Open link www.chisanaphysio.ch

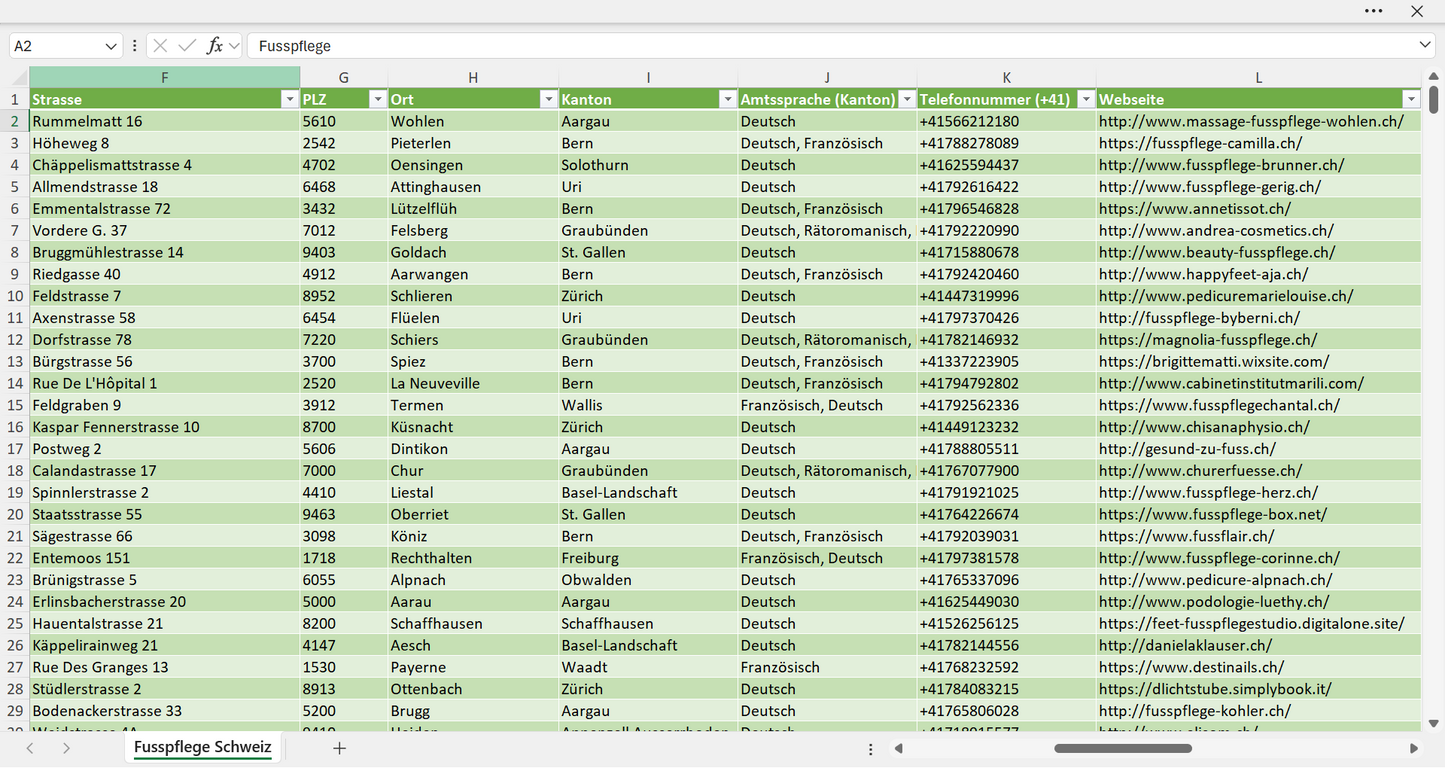click(x=1204, y=427)
